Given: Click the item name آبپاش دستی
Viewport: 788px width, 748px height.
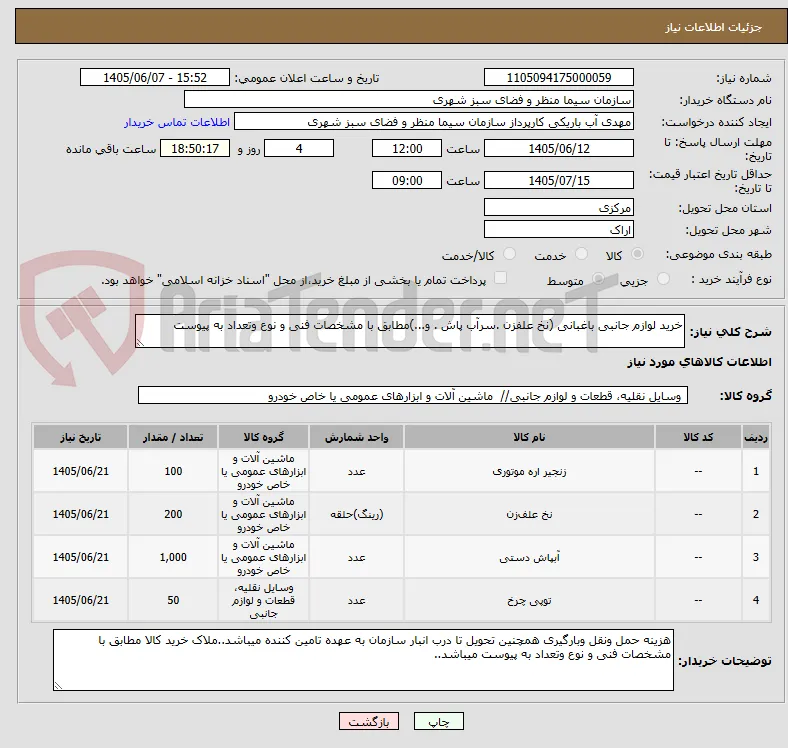Looking at the screenshot, I should [x=529, y=557].
